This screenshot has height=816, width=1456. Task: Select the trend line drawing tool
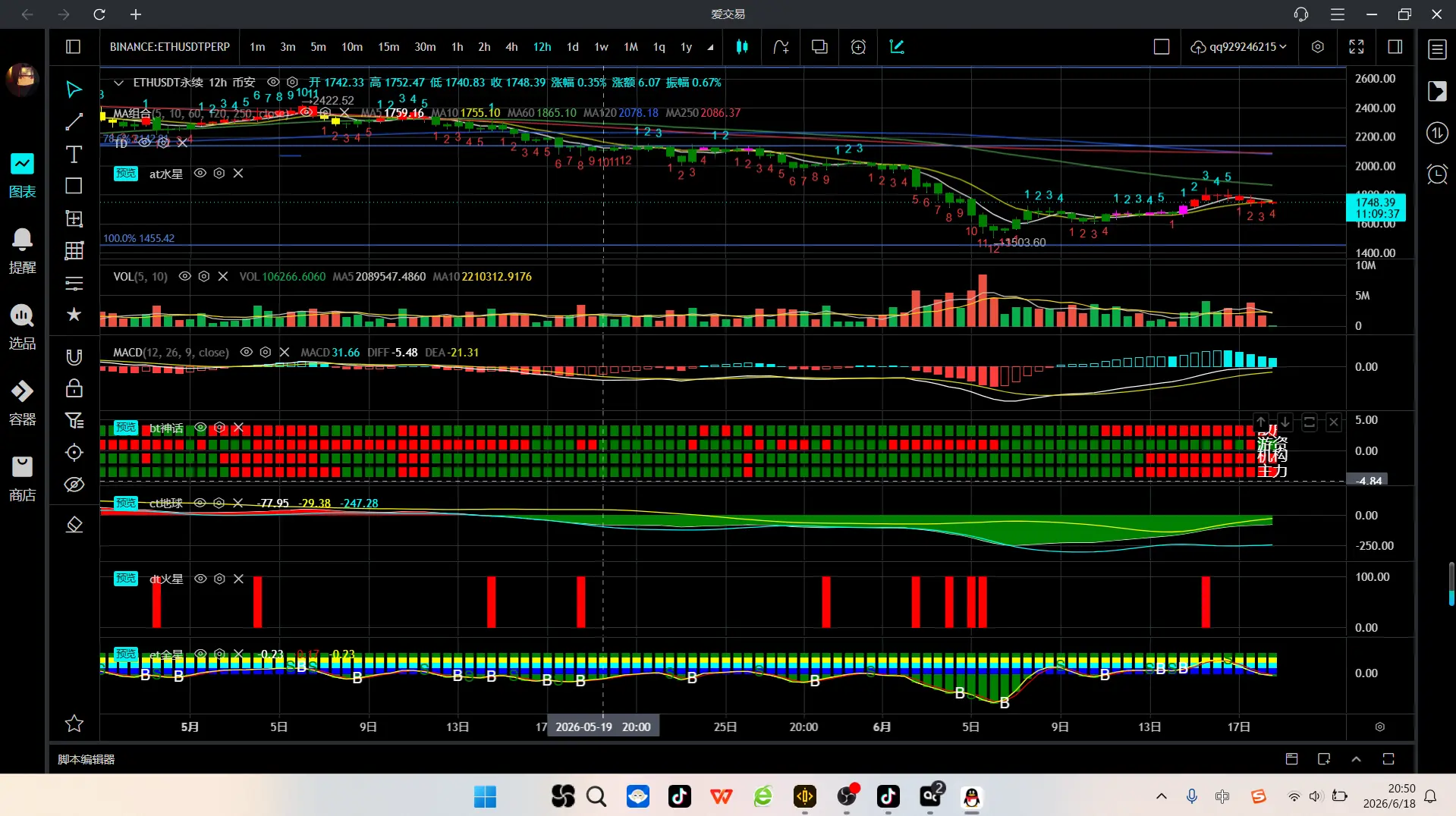(x=74, y=122)
